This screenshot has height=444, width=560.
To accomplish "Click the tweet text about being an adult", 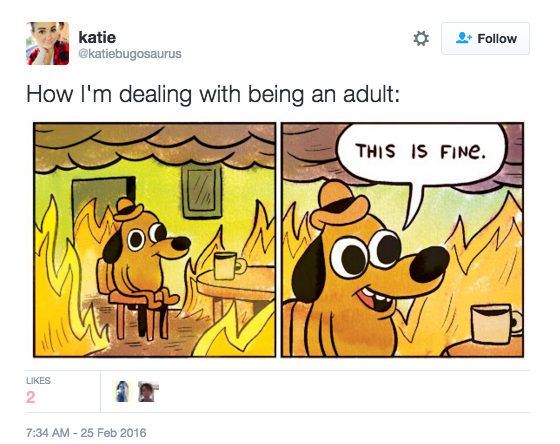I will tap(213, 94).
